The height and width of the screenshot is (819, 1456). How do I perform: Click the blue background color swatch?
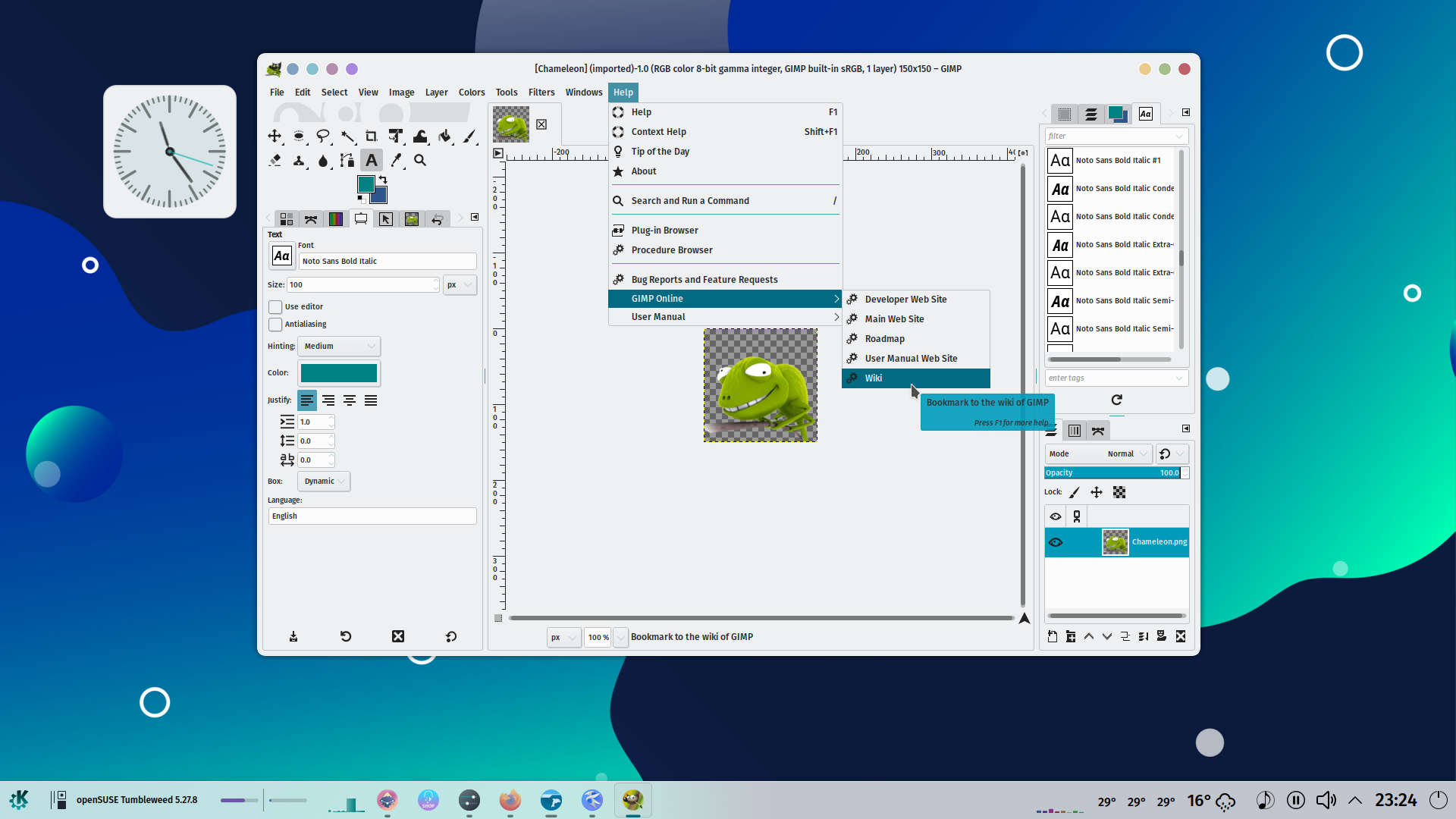pyautogui.click(x=380, y=197)
